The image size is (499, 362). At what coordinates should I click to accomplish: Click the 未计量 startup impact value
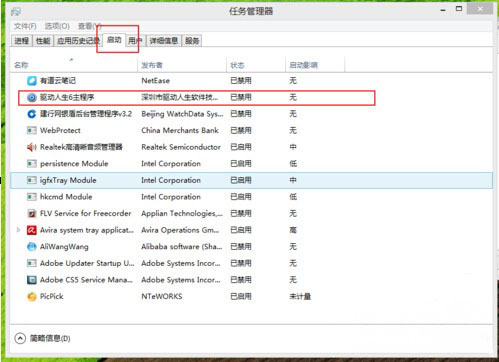click(300, 296)
